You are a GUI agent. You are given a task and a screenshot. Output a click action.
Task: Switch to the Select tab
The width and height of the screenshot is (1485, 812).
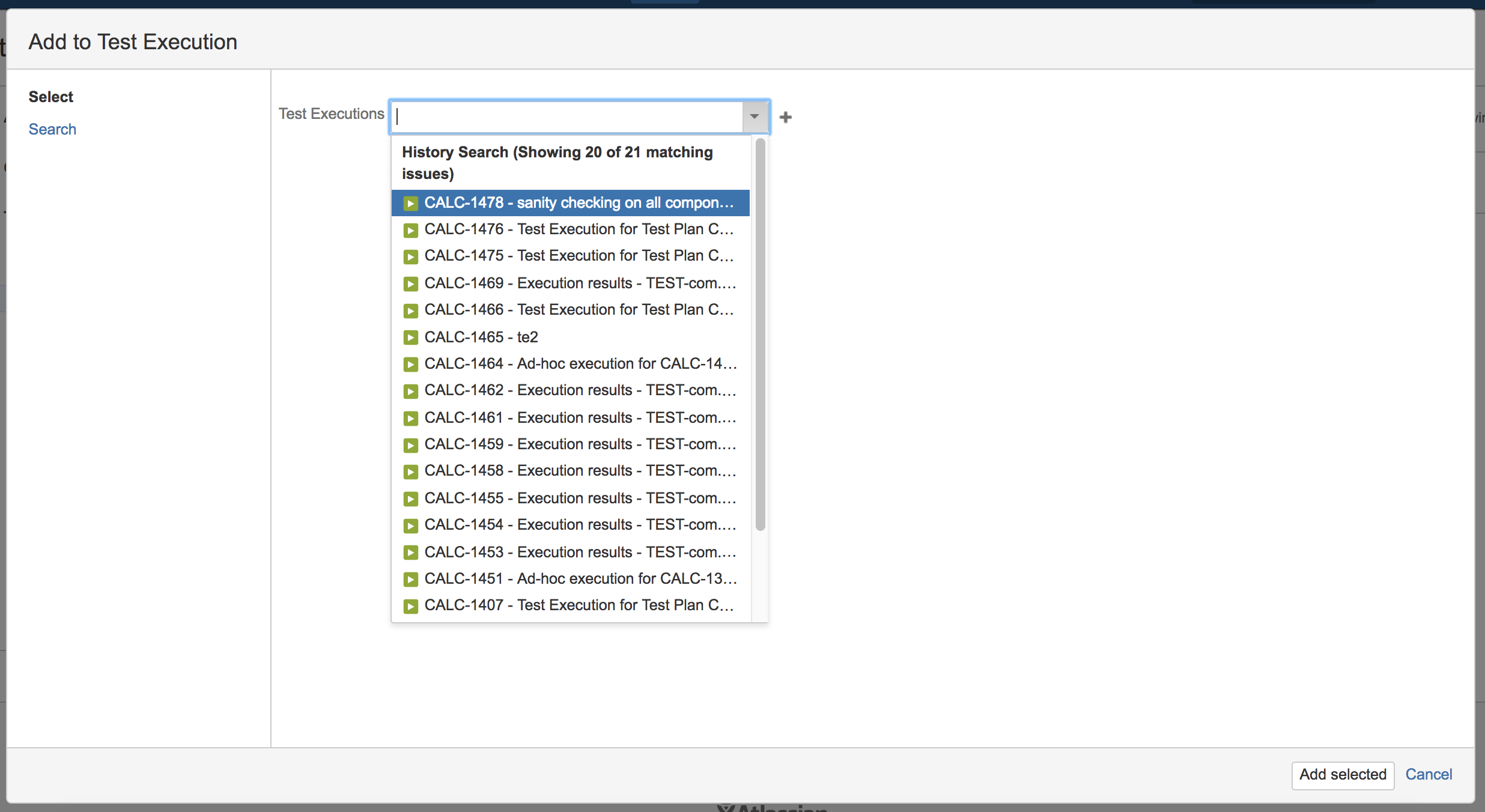coord(50,97)
